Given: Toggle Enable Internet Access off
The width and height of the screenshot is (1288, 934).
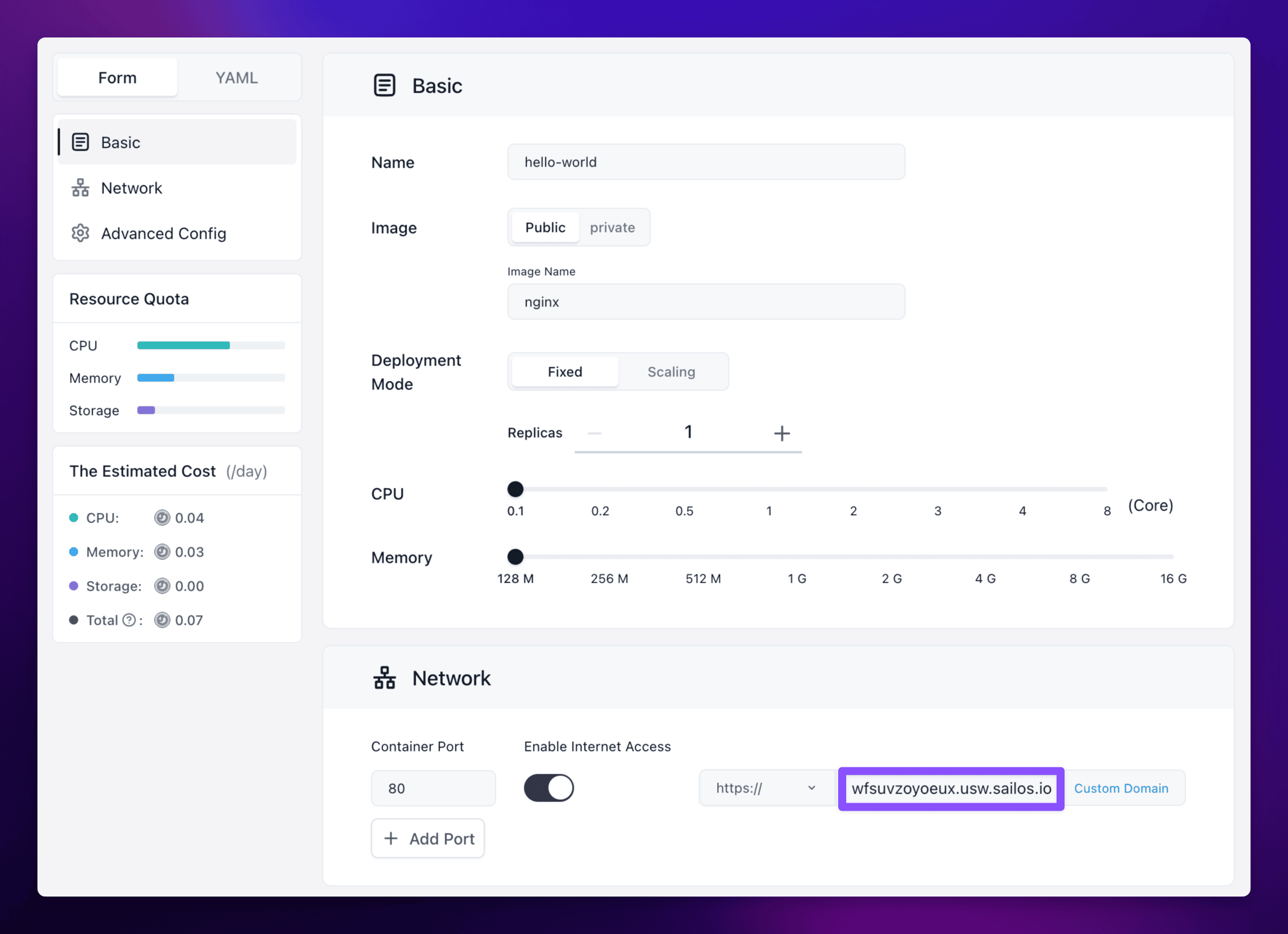Looking at the screenshot, I should pyautogui.click(x=548, y=788).
